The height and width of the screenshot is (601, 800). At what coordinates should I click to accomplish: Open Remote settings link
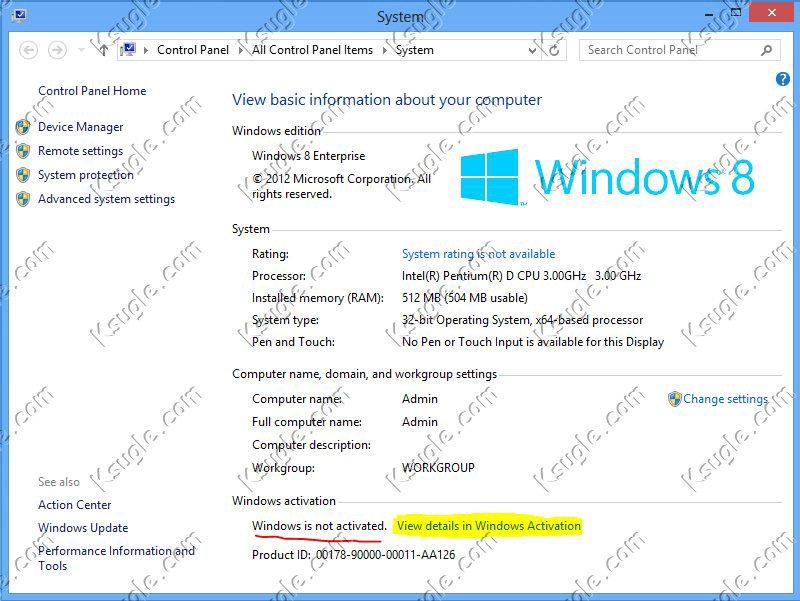click(81, 151)
